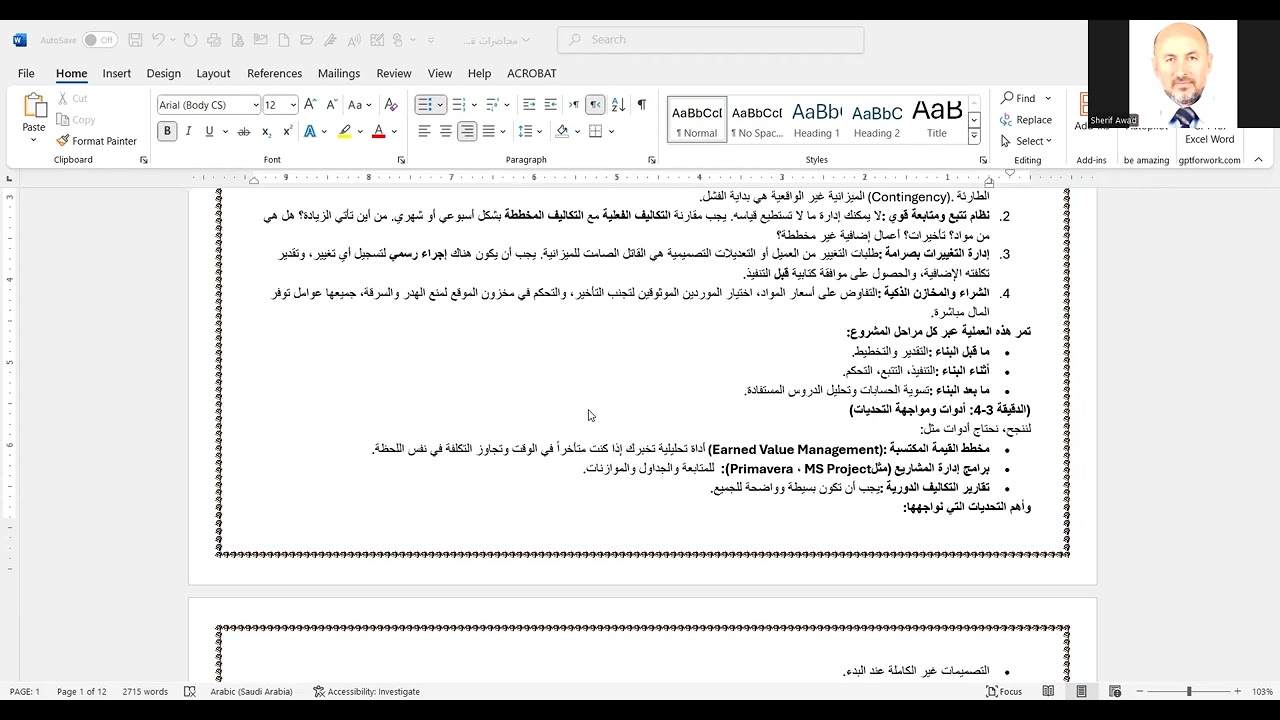
Task: Click the Replace button
Action: click(1026, 120)
